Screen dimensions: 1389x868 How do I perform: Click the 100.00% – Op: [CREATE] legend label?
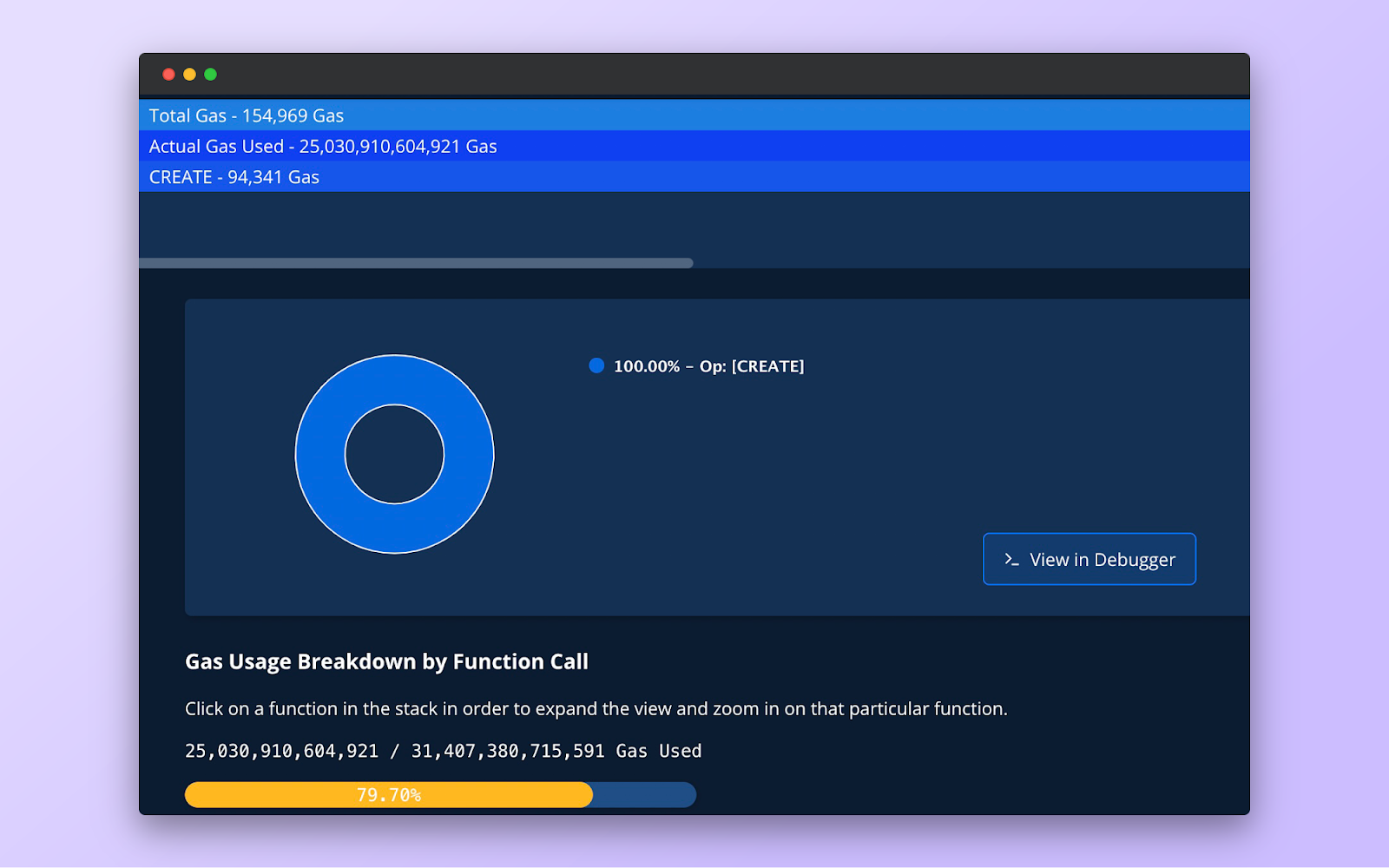[x=708, y=366]
